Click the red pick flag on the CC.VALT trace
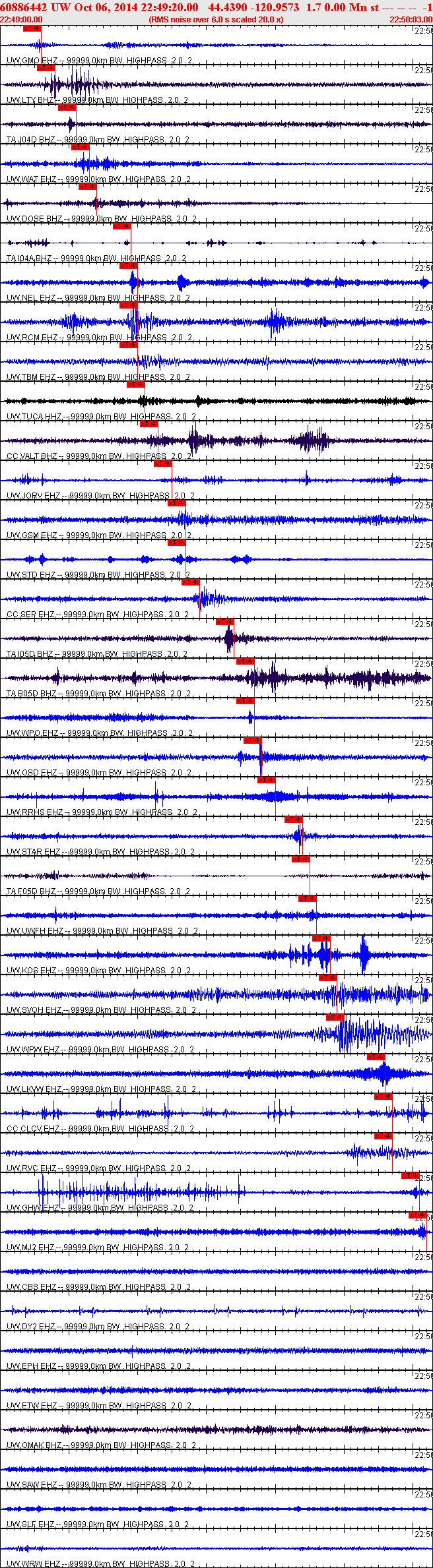The image size is (433, 1568). pyautogui.click(x=149, y=424)
